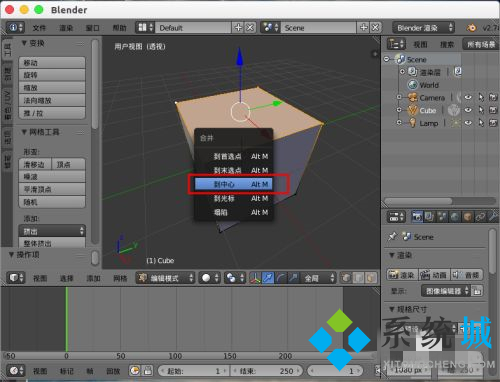The image size is (500, 382).
Task: Toggle hide Cube eye in outliner
Action: click(468, 110)
